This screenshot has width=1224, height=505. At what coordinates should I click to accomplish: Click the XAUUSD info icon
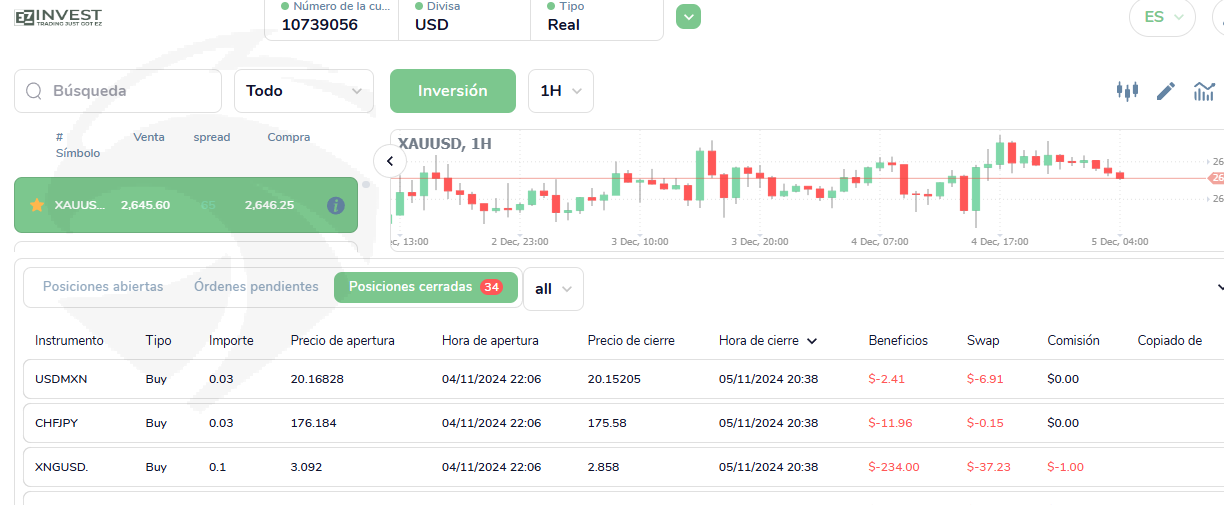(336, 205)
